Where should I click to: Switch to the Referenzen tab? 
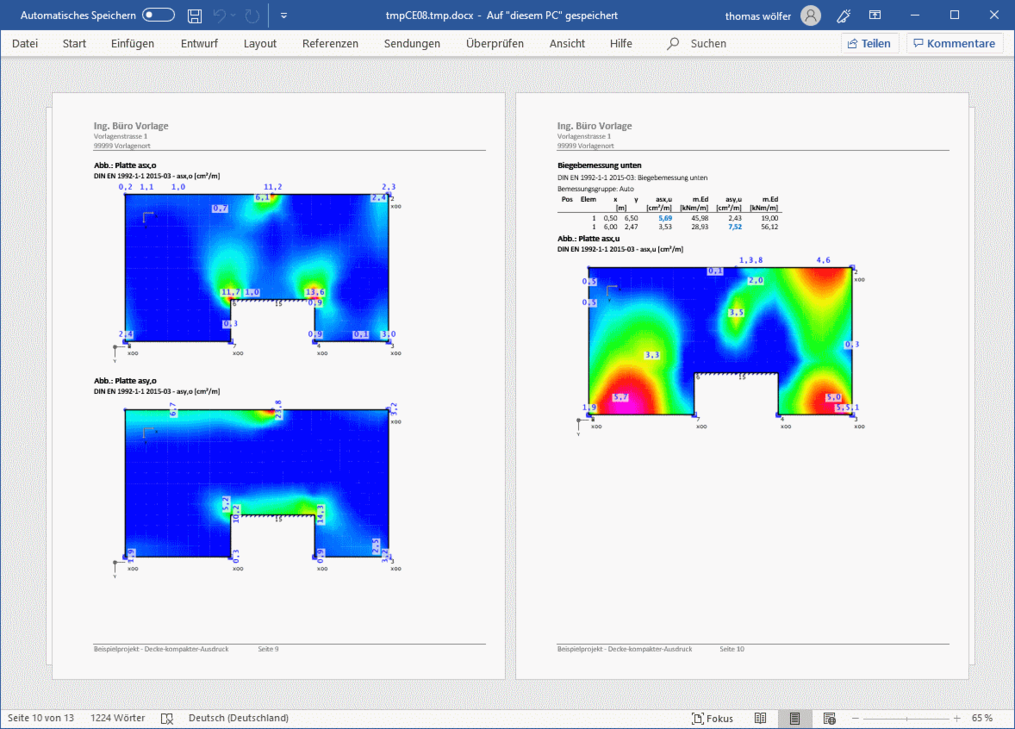pyautogui.click(x=330, y=44)
